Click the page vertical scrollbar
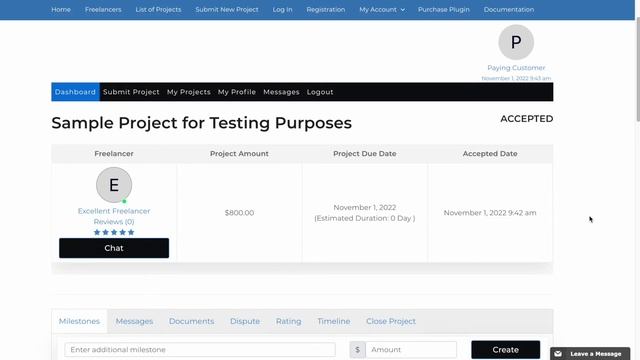Viewport: 640px width, 360px height. pos(638,69)
